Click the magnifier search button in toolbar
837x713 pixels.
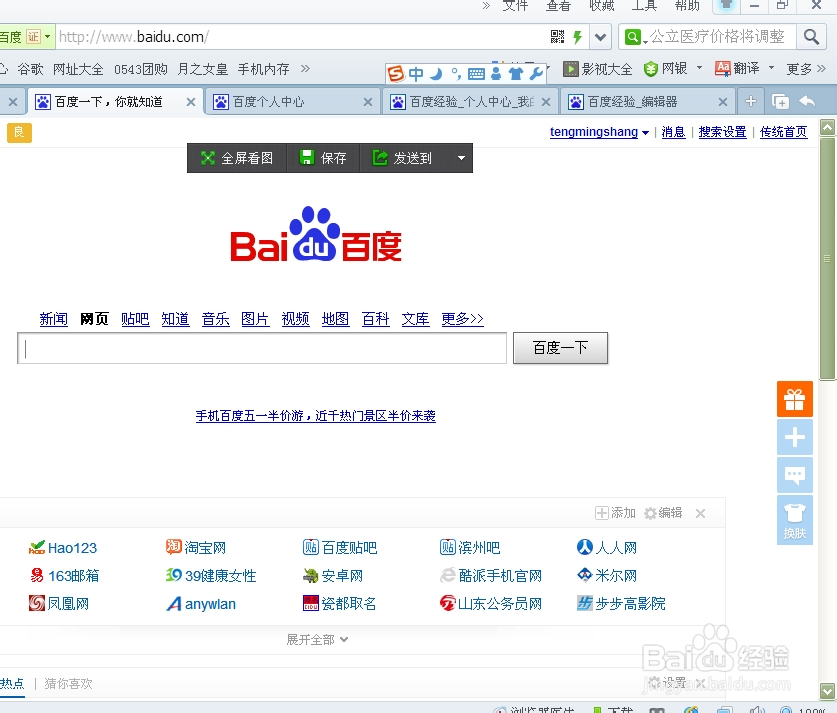click(811, 37)
